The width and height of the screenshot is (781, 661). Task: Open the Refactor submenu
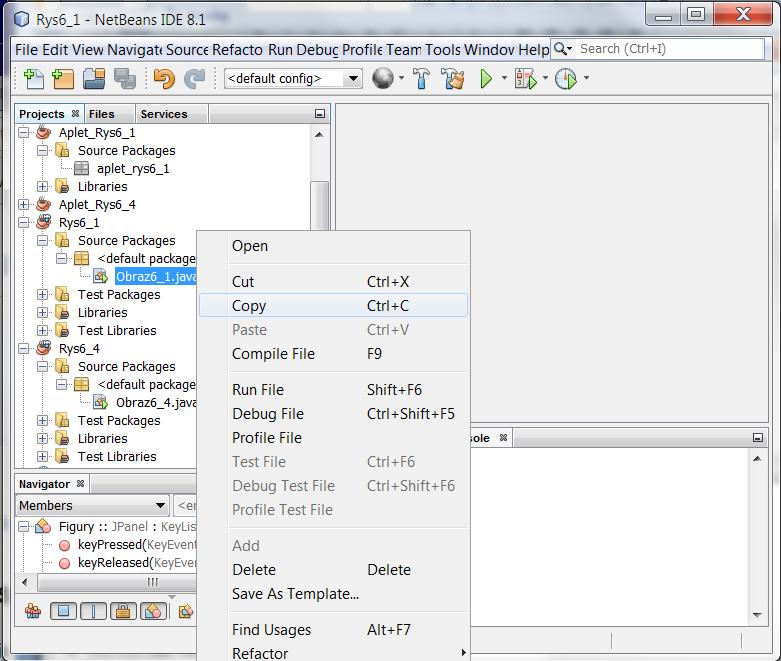pyautogui.click(x=333, y=653)
